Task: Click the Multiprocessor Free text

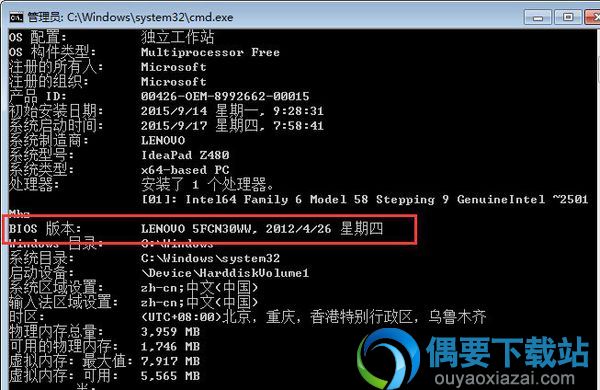Action: pyautogui.click(x=210, y=52)
